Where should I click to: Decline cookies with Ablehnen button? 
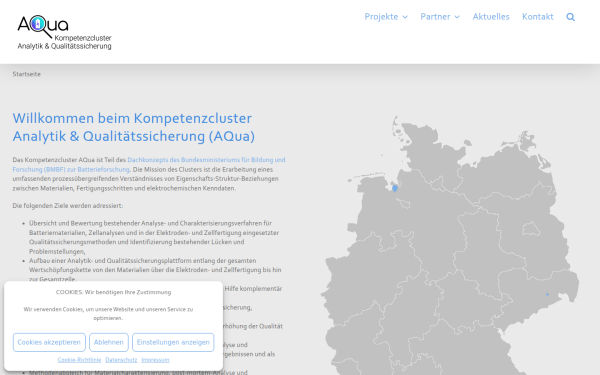tap(109, 342)
